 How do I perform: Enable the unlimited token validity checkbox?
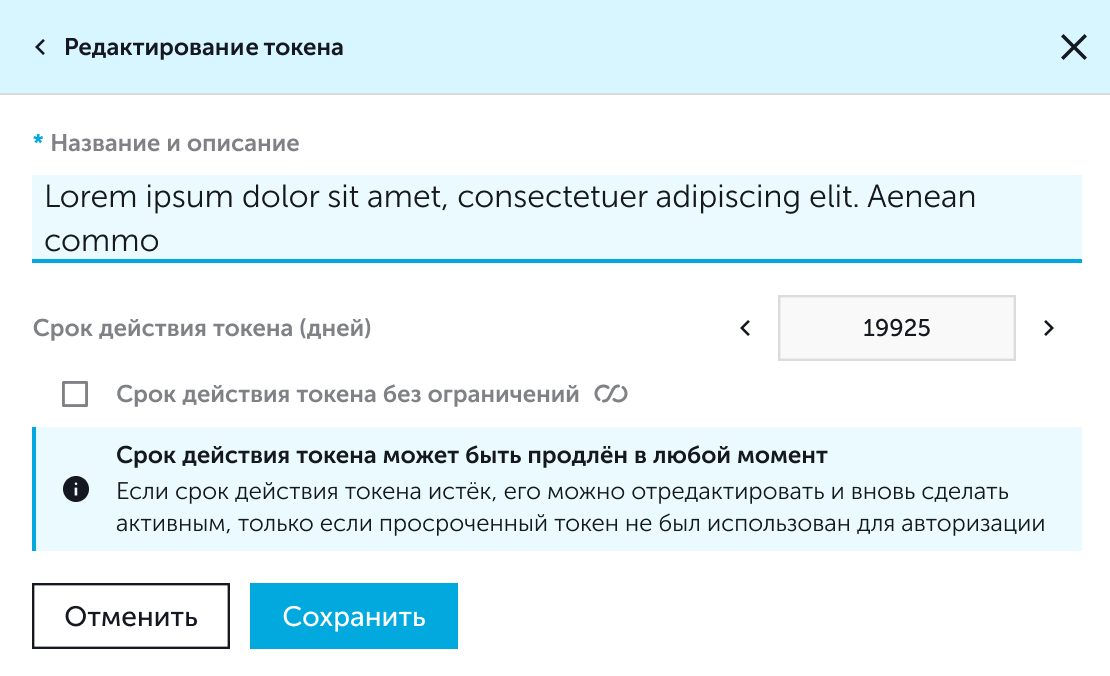tap(75, 394)
